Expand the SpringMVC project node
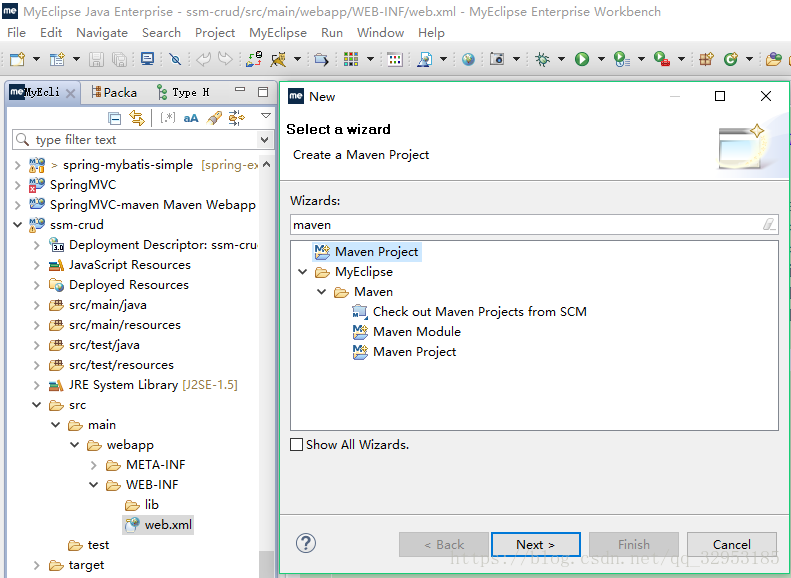This screenshot has height=578, width=791. [18, 185]
